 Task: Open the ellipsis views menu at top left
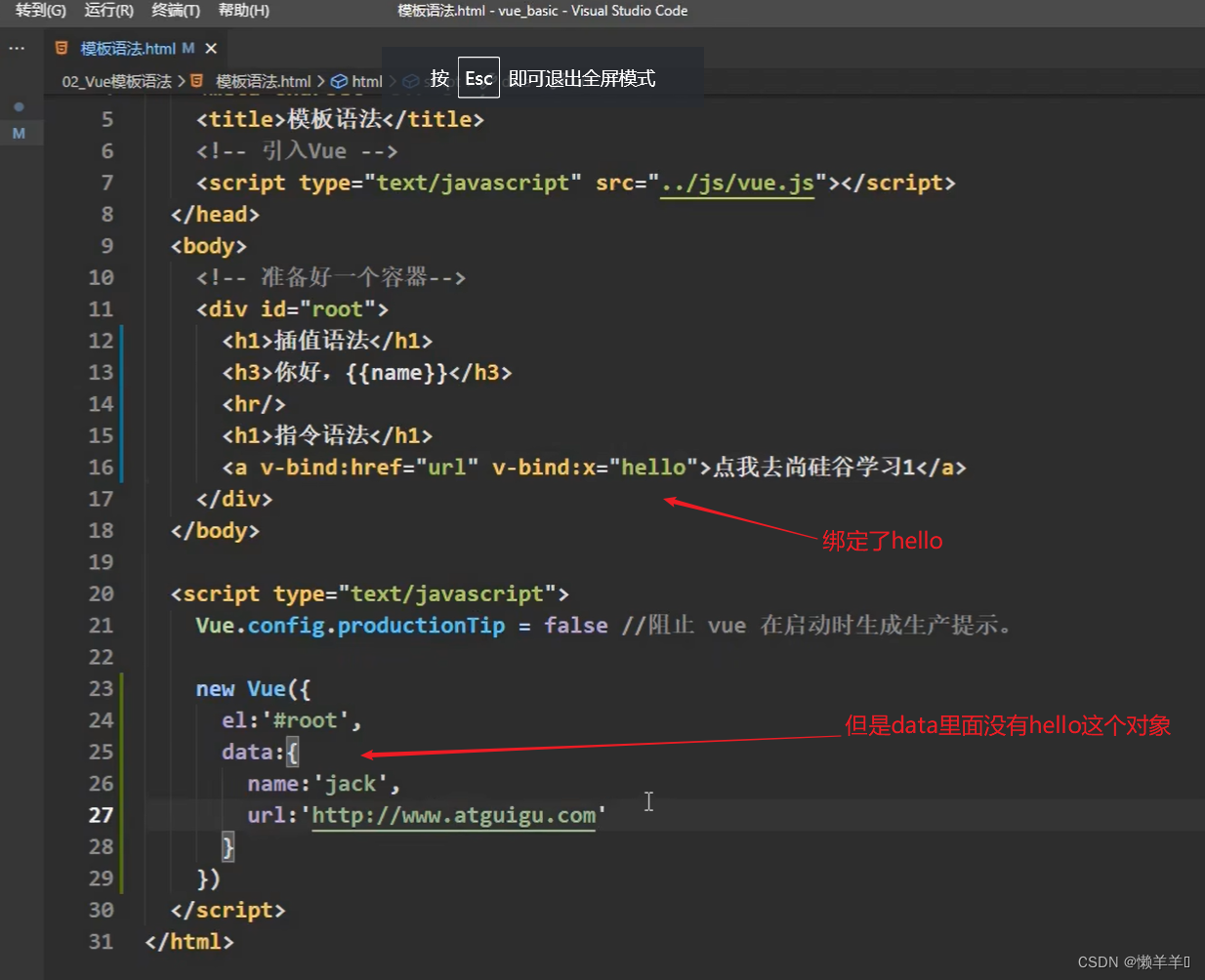click(x=17, y=48)
